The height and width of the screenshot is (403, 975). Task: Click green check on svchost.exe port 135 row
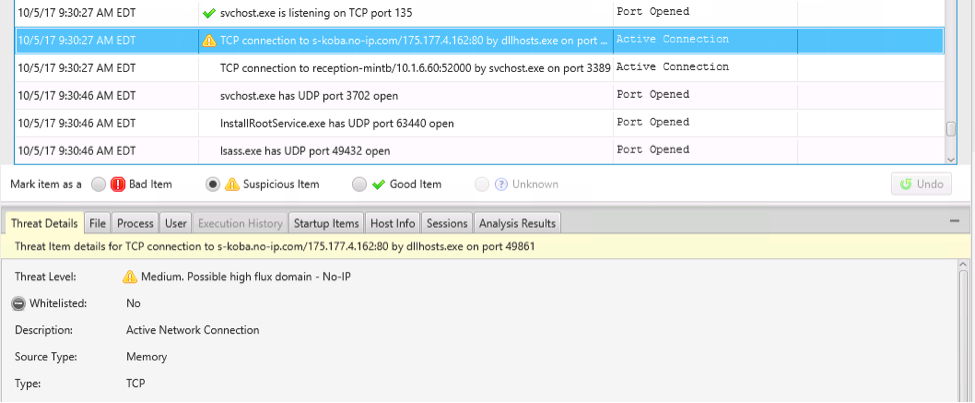208,13
